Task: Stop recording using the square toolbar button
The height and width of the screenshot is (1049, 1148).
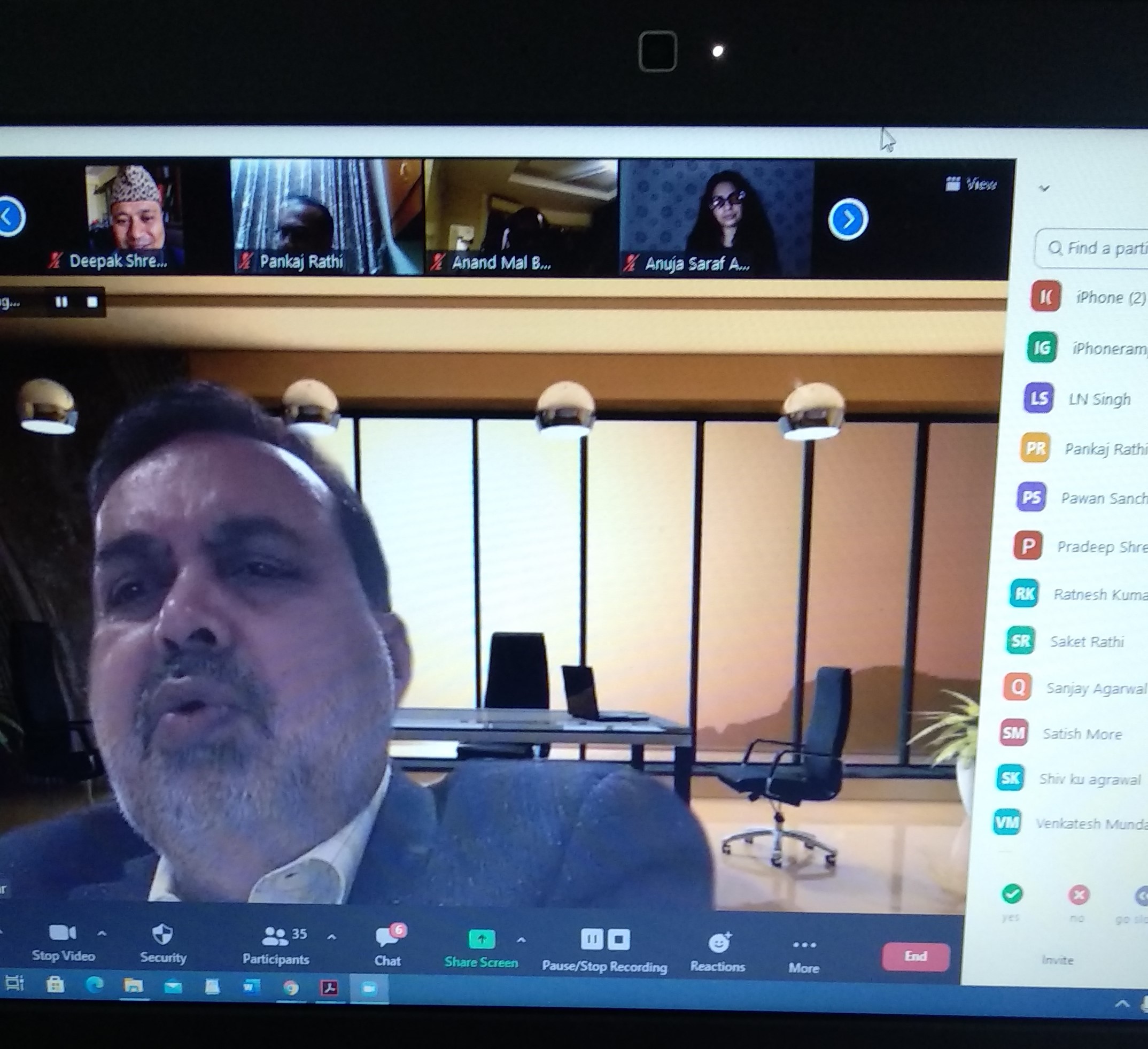Action: (619, 940)
